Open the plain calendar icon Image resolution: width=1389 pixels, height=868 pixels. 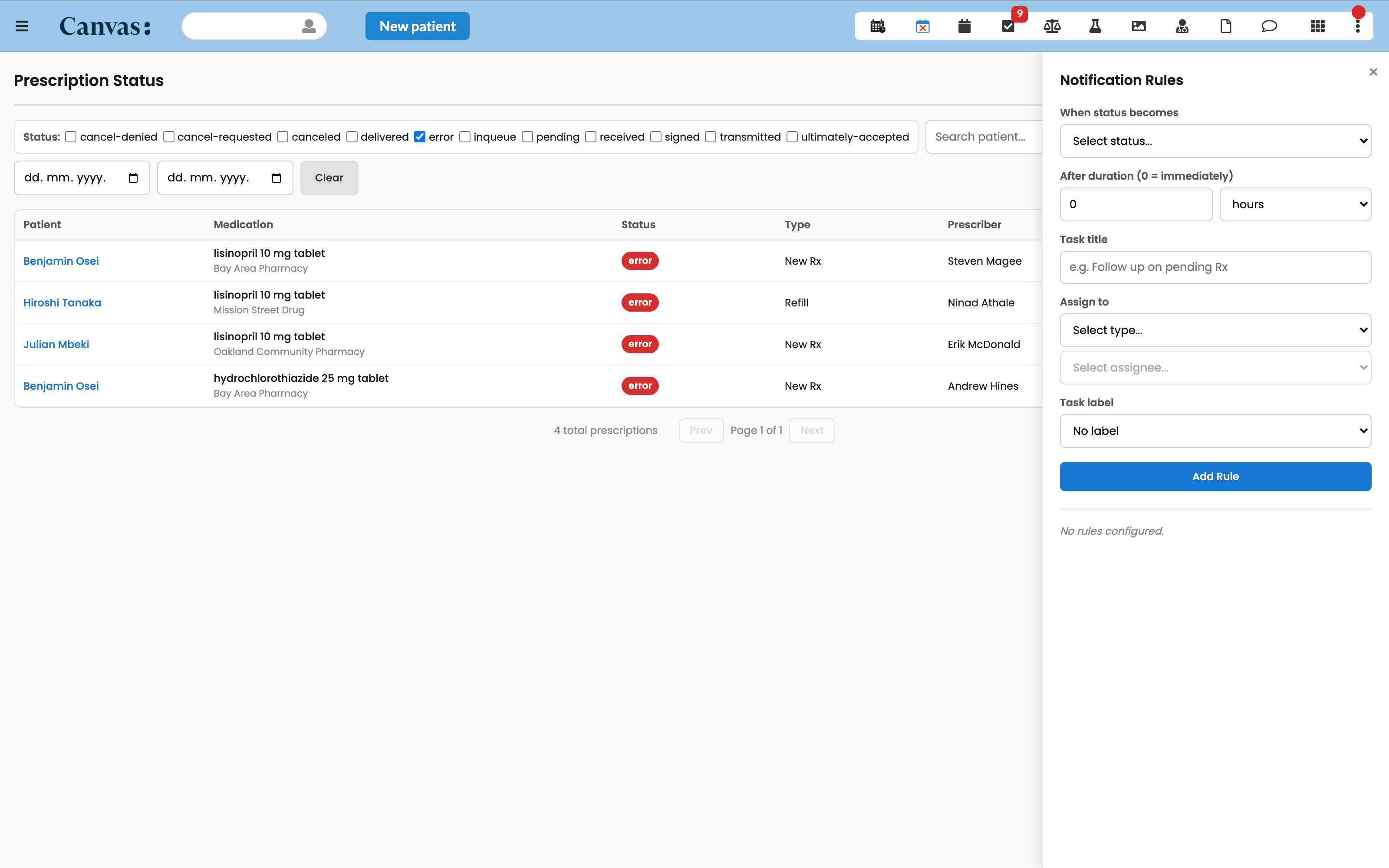[964, 26]
